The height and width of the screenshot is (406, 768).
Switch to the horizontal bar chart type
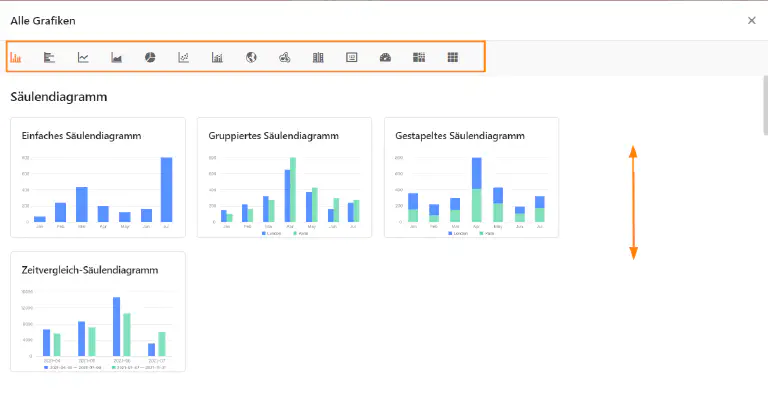[49, 57]
